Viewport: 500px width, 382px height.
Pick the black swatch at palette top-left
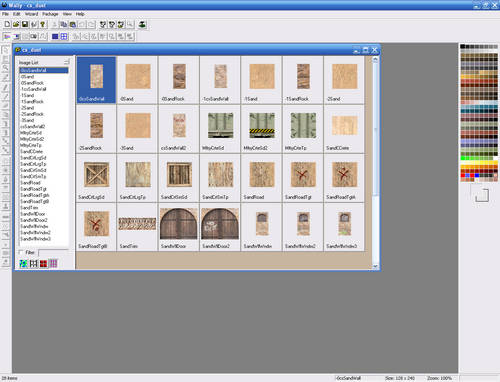[463, 46]
